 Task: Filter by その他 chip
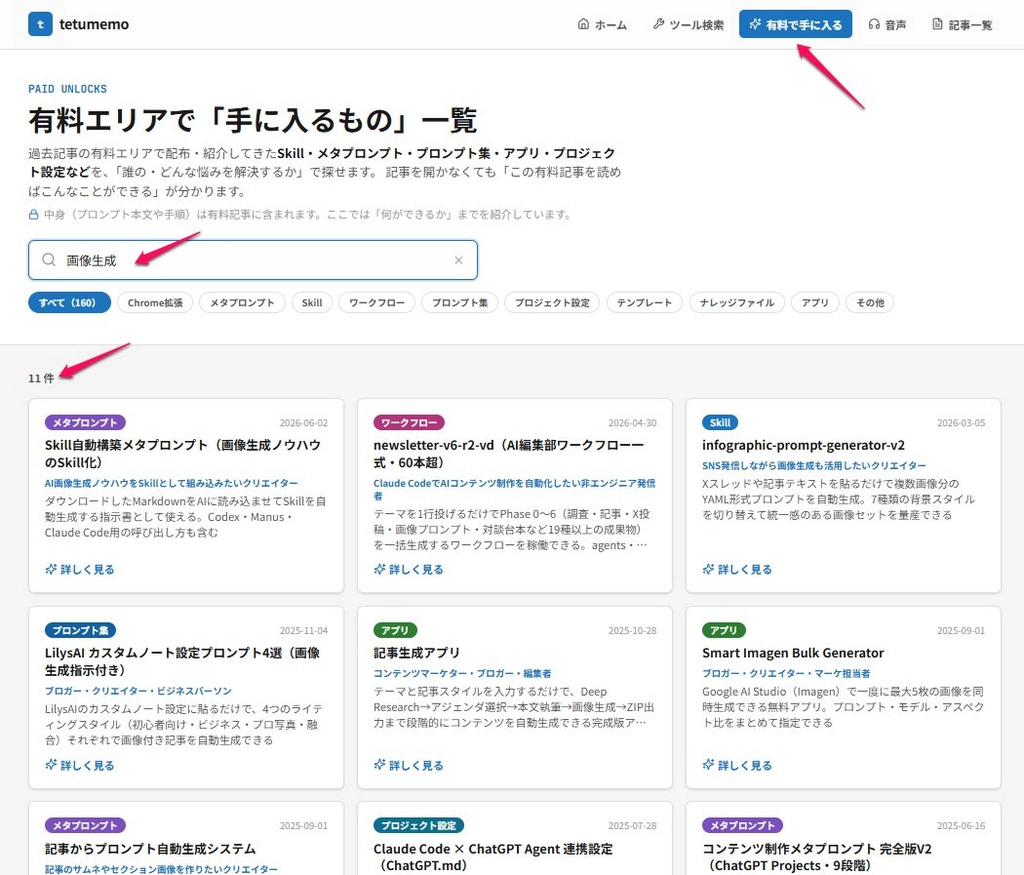(x=870, y=302)
